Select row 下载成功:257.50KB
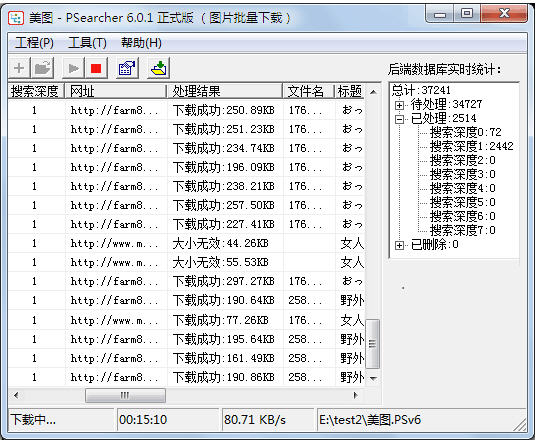The width and height of the screenshot is (536, 440). coord(187,205)
